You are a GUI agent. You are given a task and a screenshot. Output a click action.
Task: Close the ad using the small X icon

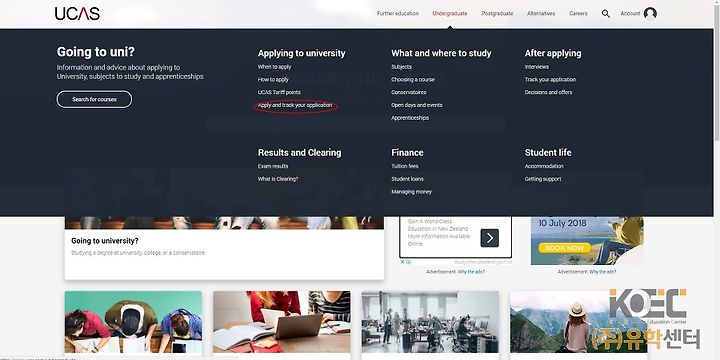tap(402, 262)
